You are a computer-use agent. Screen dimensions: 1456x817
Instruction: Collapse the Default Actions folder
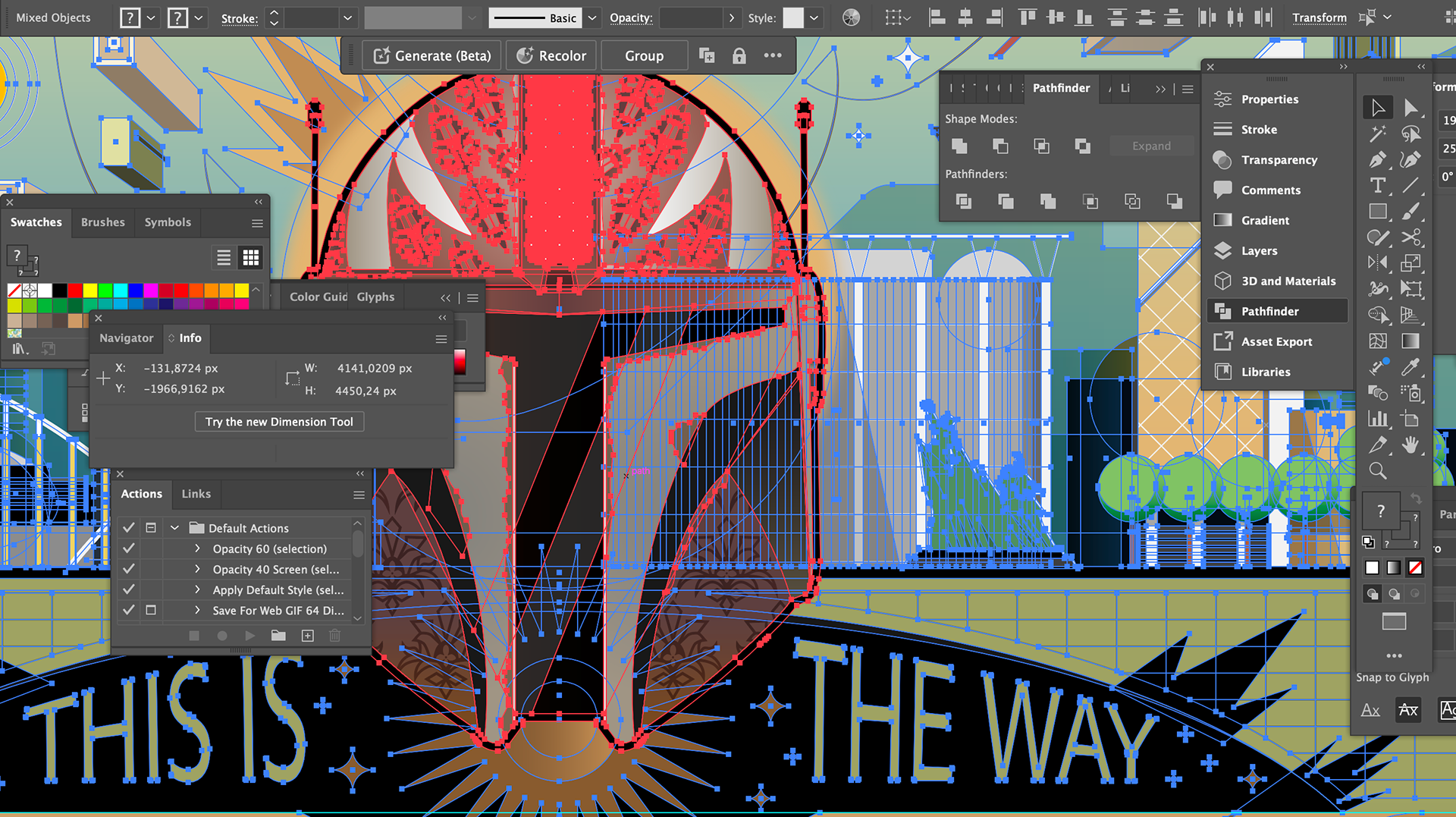(175, 527)
